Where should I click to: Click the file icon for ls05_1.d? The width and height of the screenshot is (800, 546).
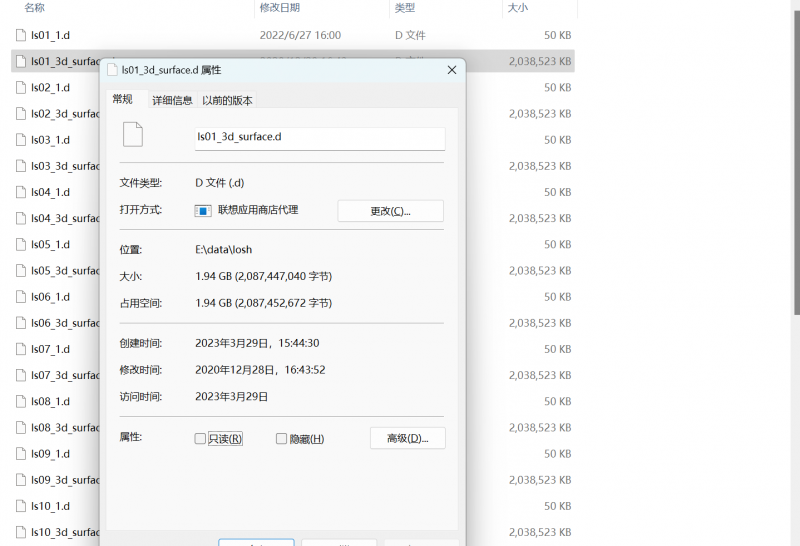click(21, 244)
